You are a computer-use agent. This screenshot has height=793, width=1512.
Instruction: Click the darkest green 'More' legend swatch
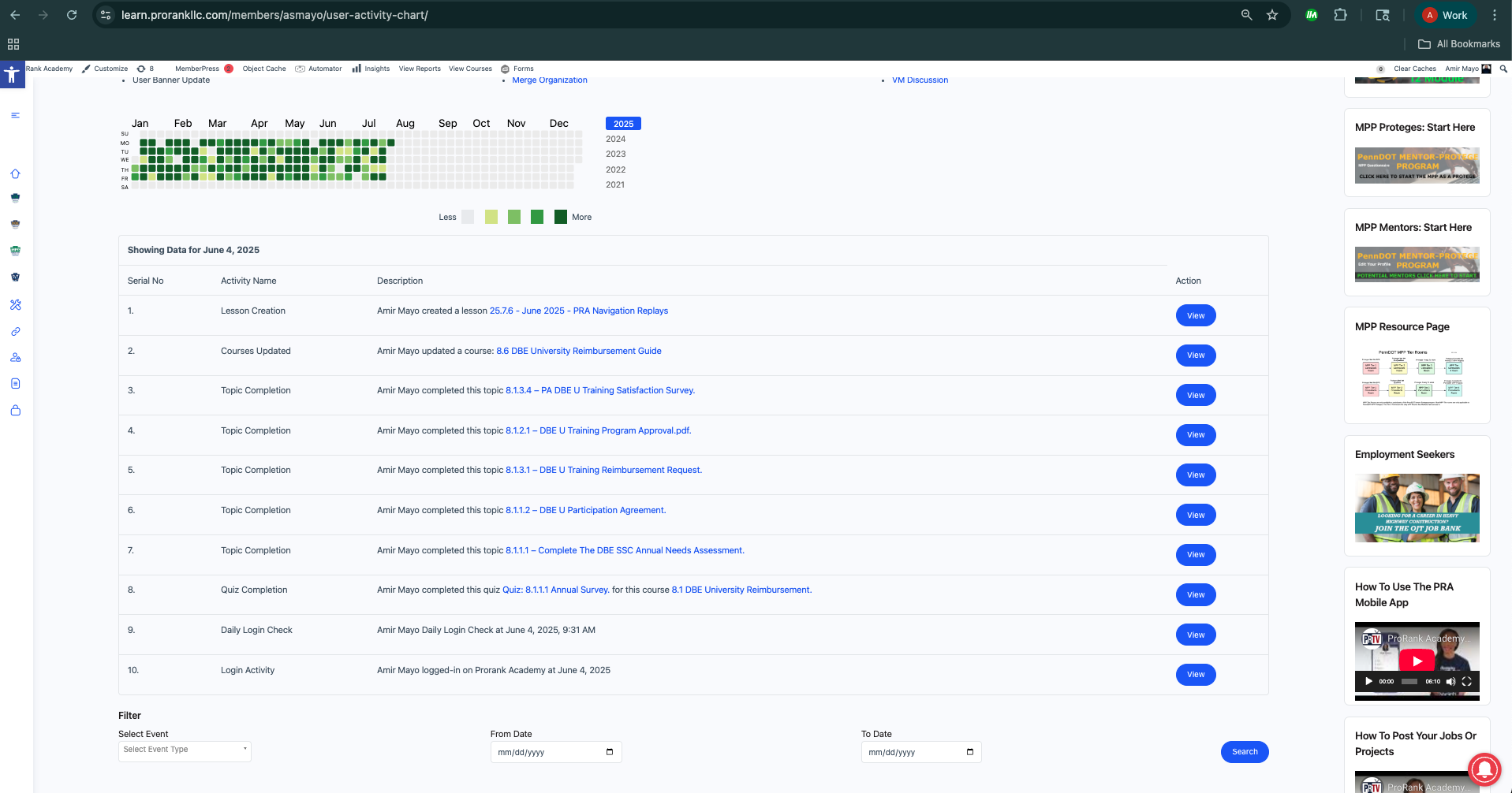coord(560,217)
